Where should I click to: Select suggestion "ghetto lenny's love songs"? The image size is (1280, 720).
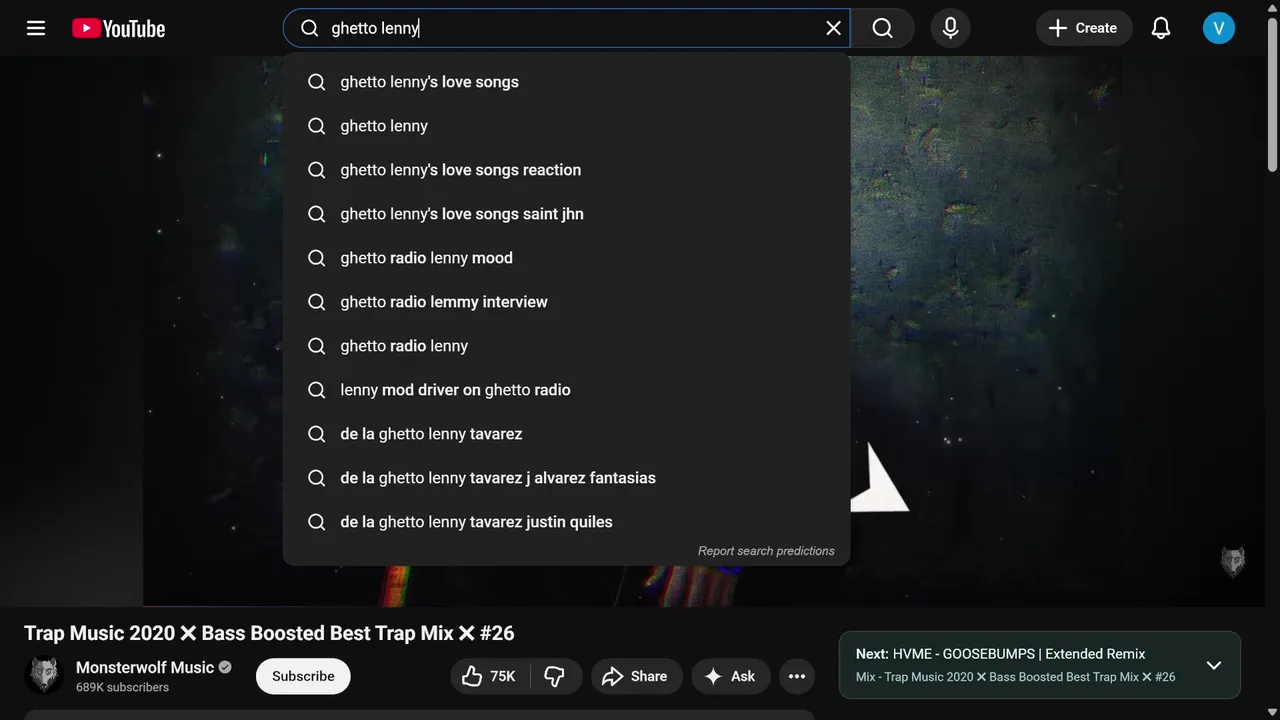[566, 82]
